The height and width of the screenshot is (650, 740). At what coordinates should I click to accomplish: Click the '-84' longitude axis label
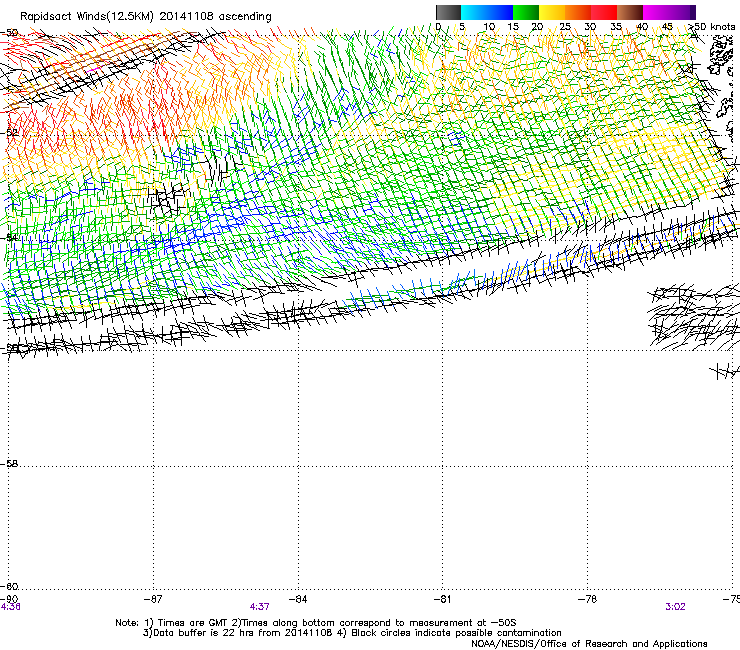pyautogui.click(x=298, y=599)
